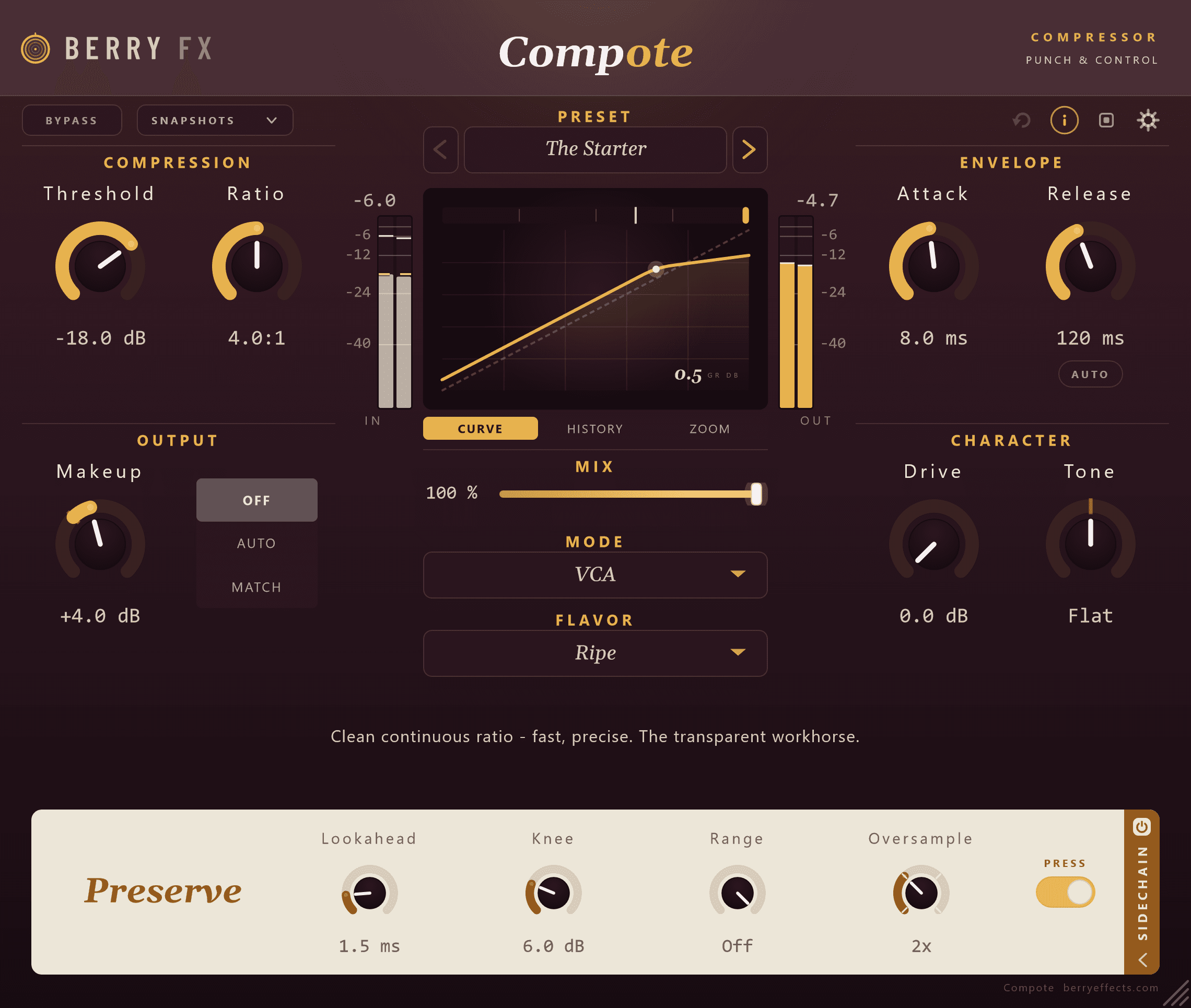Switch to the Zoom tab

pos(710,429)
